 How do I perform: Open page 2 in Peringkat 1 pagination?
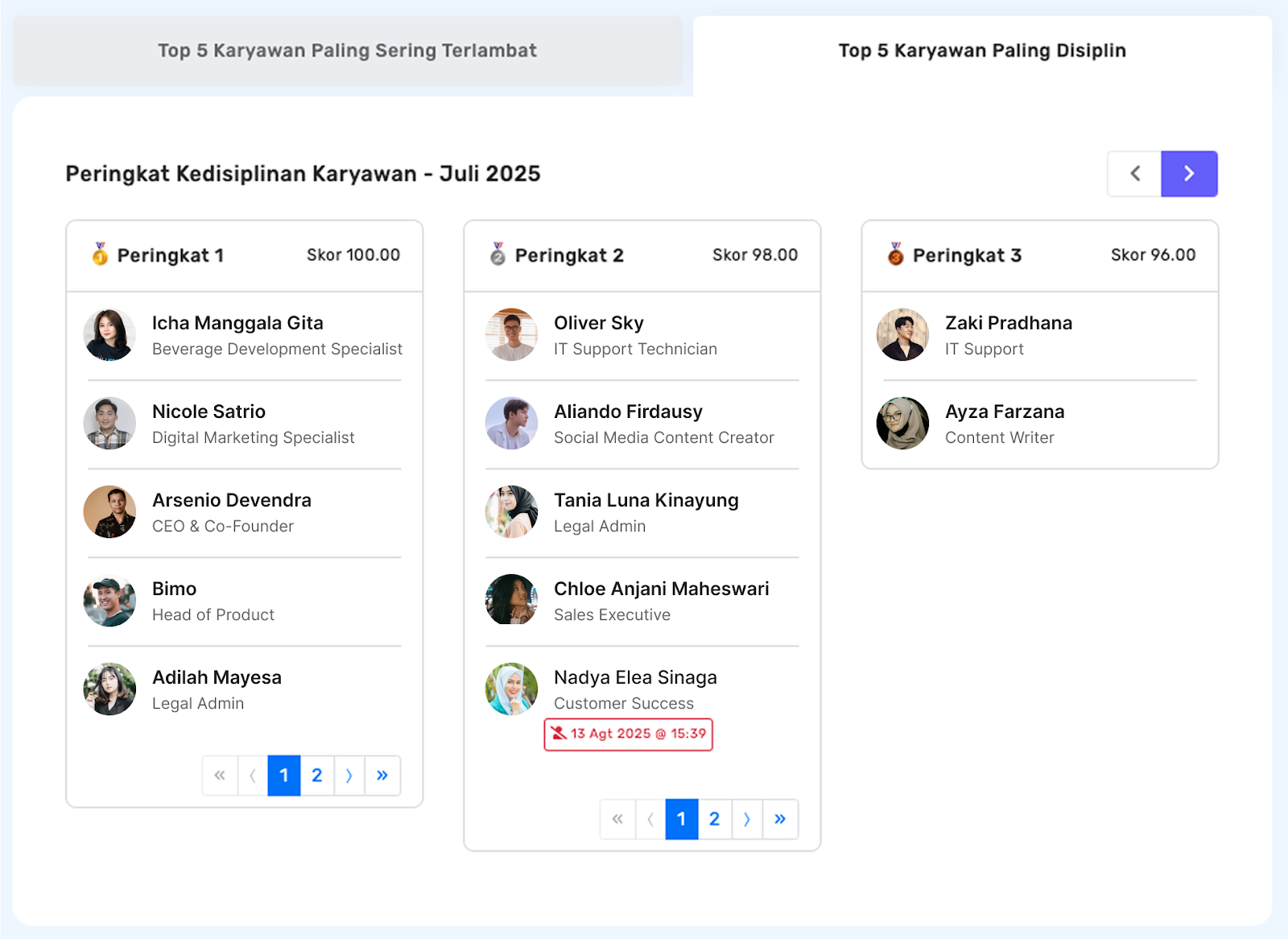[316, 776]
